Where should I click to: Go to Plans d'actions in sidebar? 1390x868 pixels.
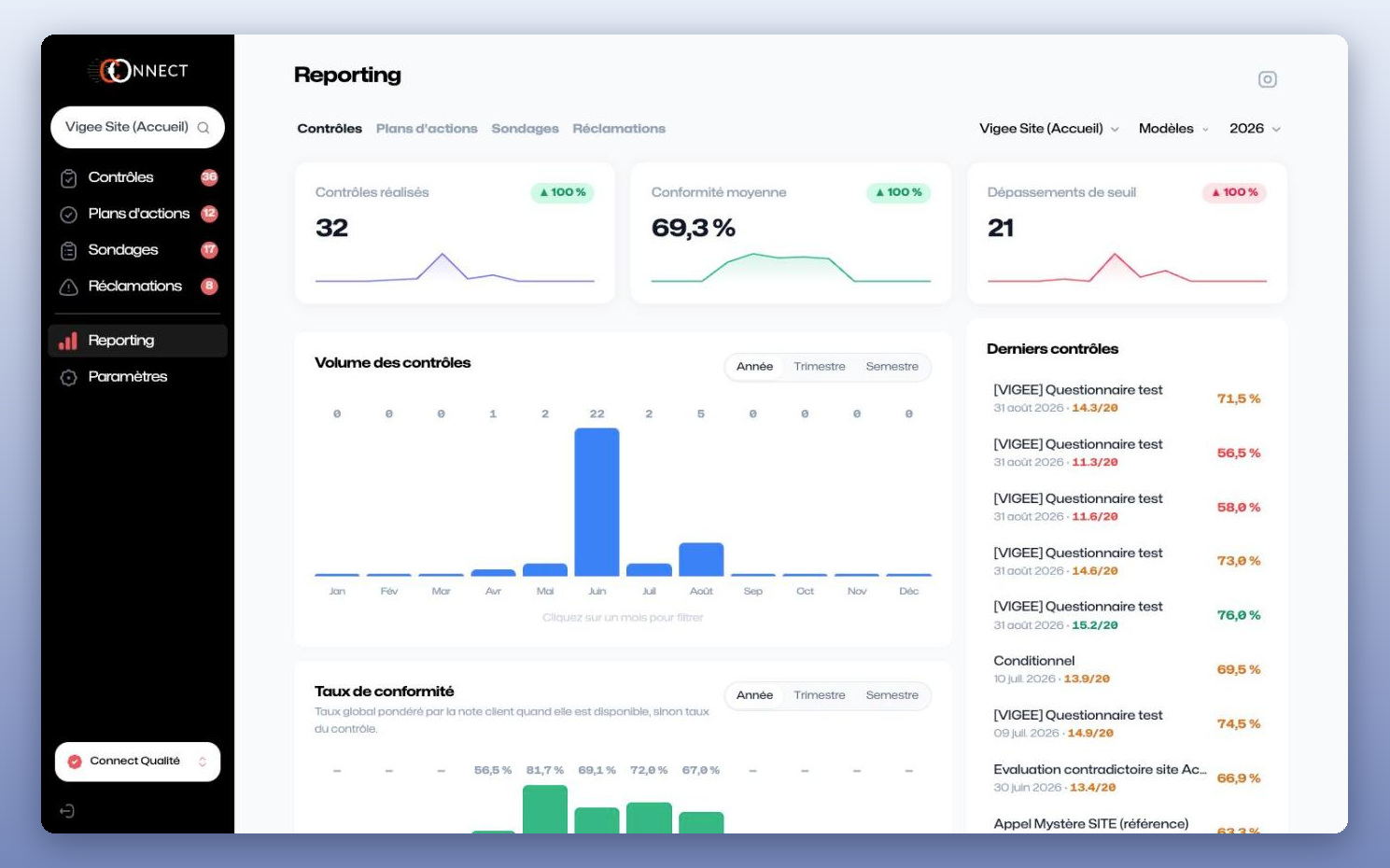point(137,214)
